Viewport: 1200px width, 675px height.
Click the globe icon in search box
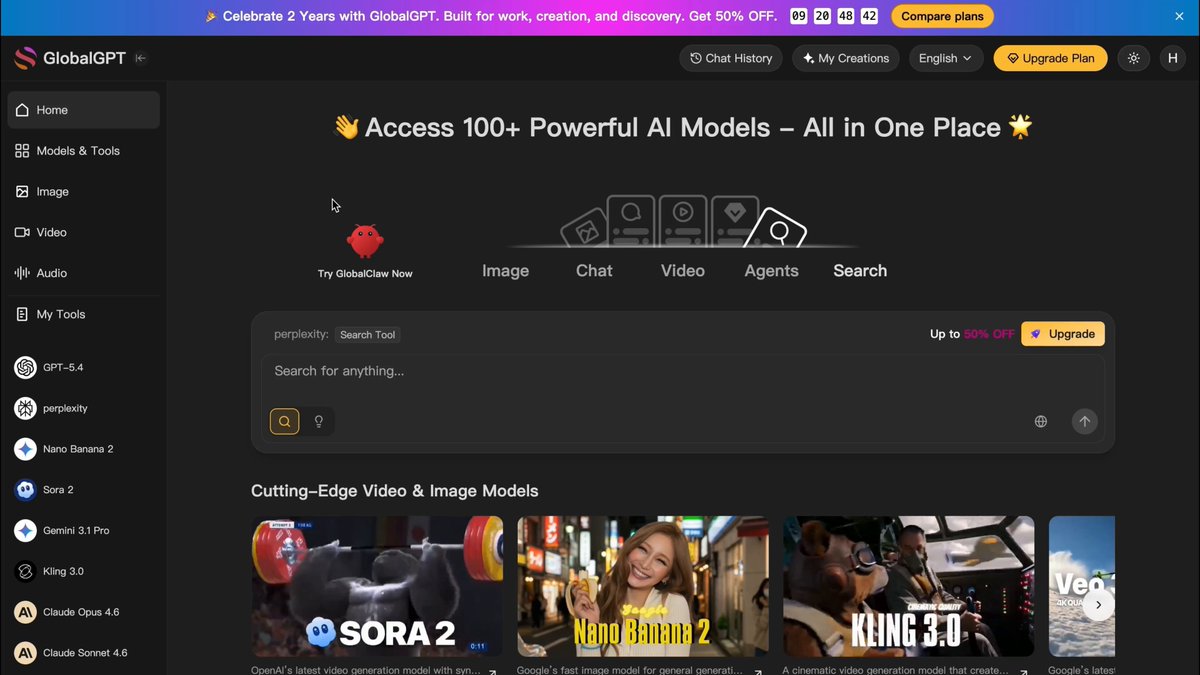[x=1041, y=421]
